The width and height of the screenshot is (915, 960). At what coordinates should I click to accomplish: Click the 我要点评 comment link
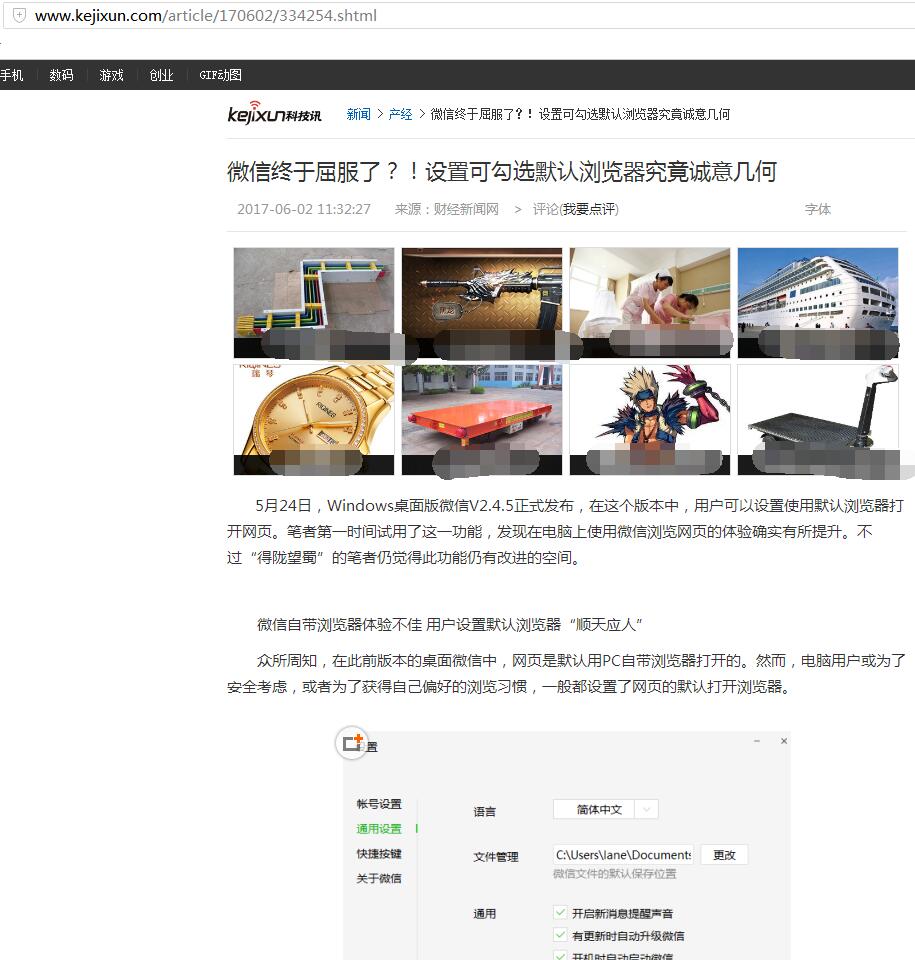click(589, 209)
